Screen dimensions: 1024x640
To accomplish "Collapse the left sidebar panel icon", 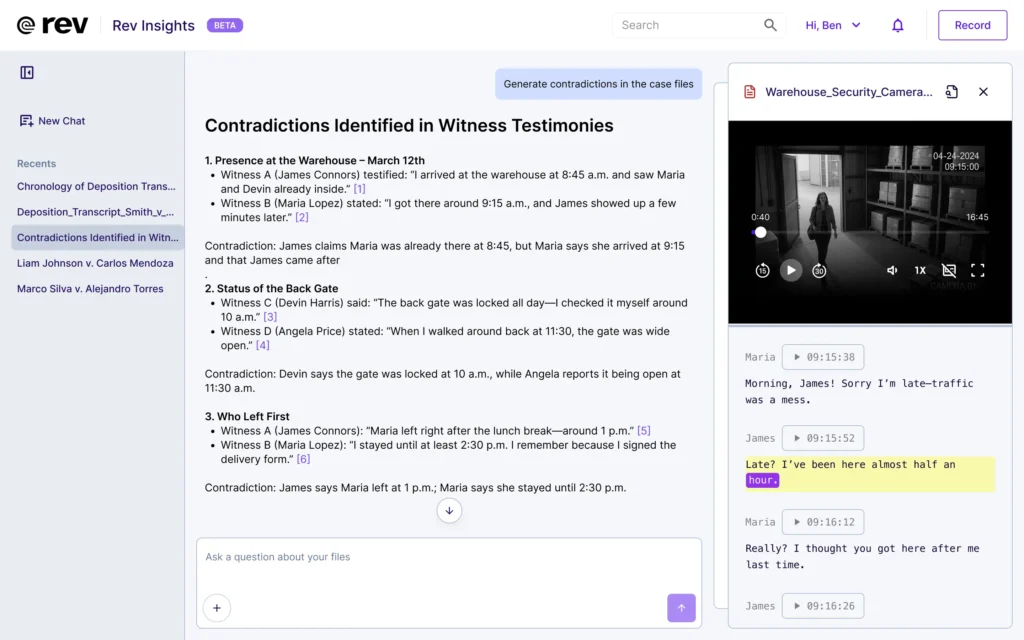I will [x=27, y=73].
